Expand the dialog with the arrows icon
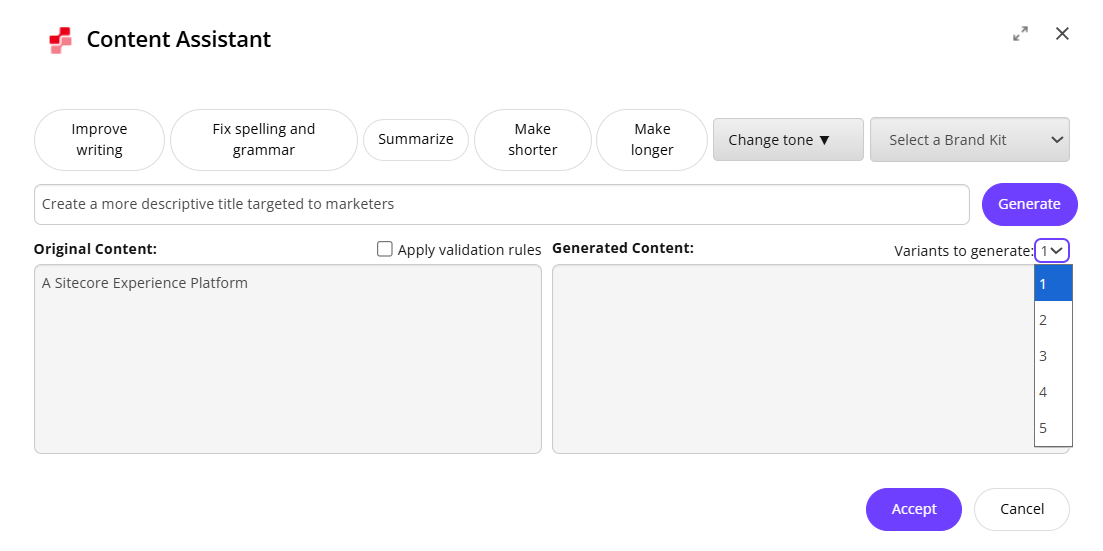The width and height of the screenshot is (1103, 551). (1020, 34)
